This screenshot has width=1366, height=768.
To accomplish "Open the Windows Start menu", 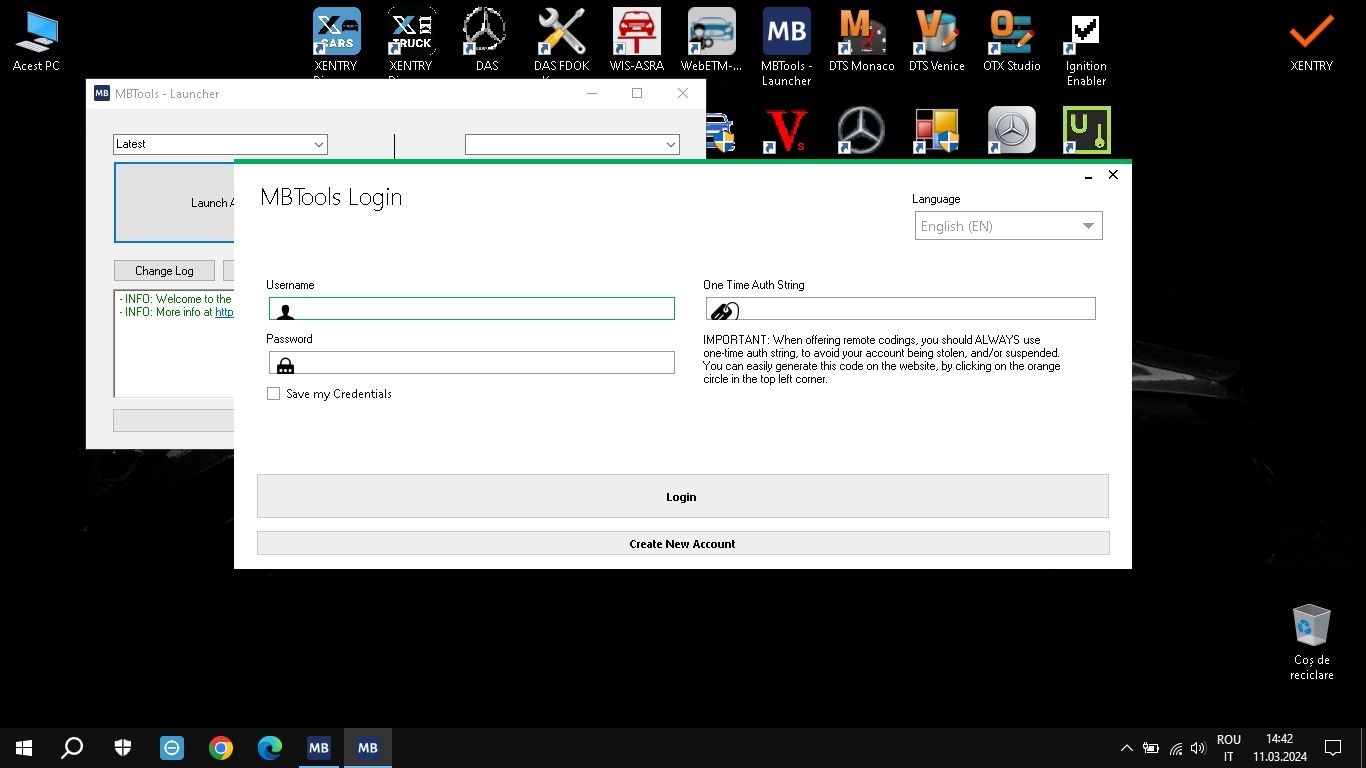I will click(24, 748).
